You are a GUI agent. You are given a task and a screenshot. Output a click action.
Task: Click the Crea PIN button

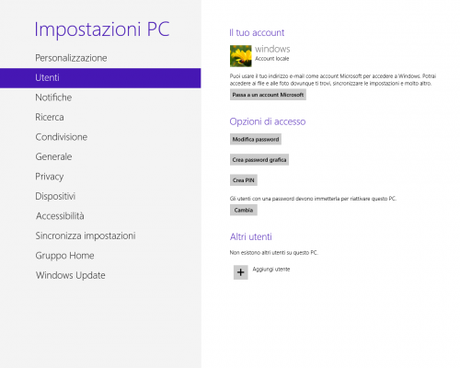tap(243, 180)
